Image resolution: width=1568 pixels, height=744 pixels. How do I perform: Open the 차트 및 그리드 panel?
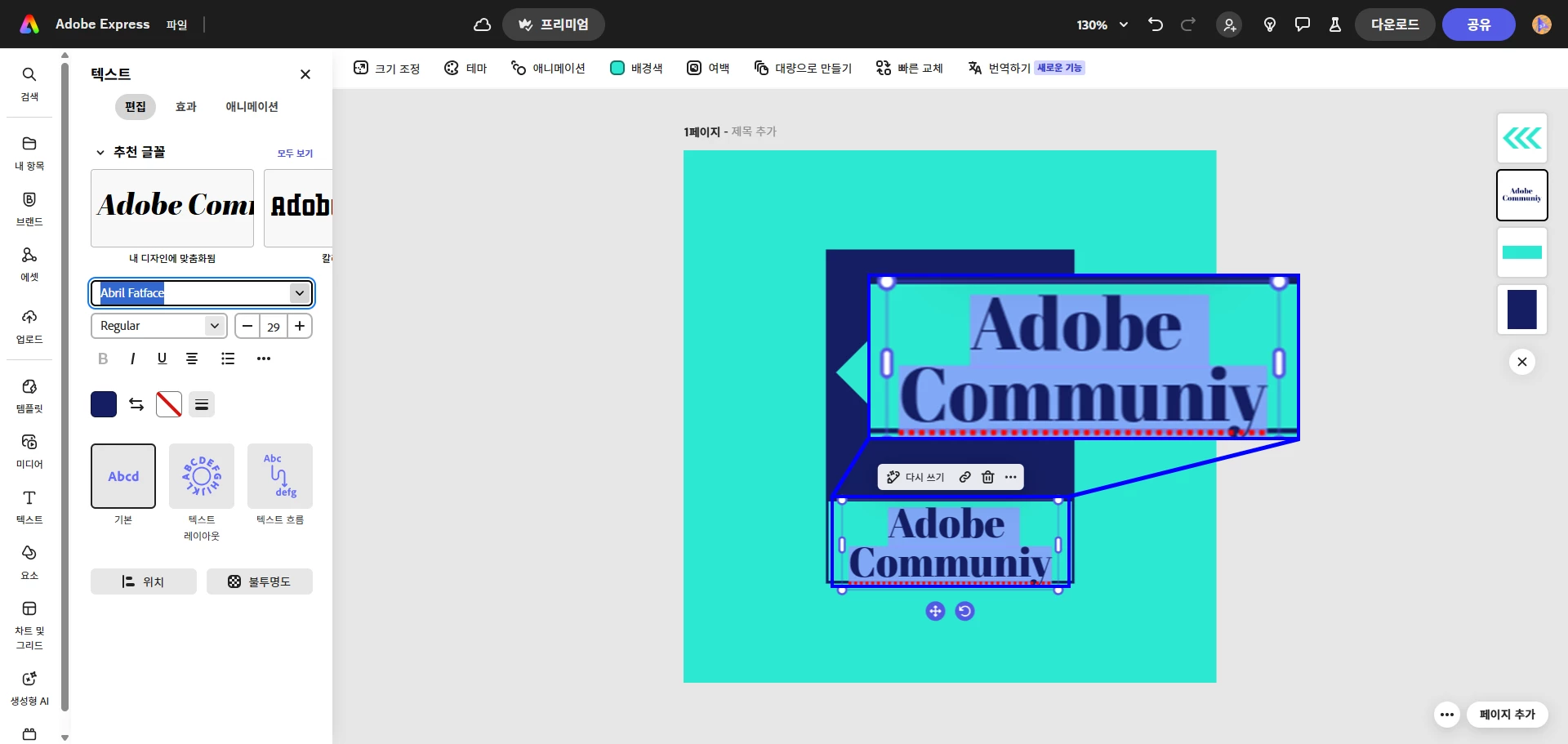(x=29, y=625)
